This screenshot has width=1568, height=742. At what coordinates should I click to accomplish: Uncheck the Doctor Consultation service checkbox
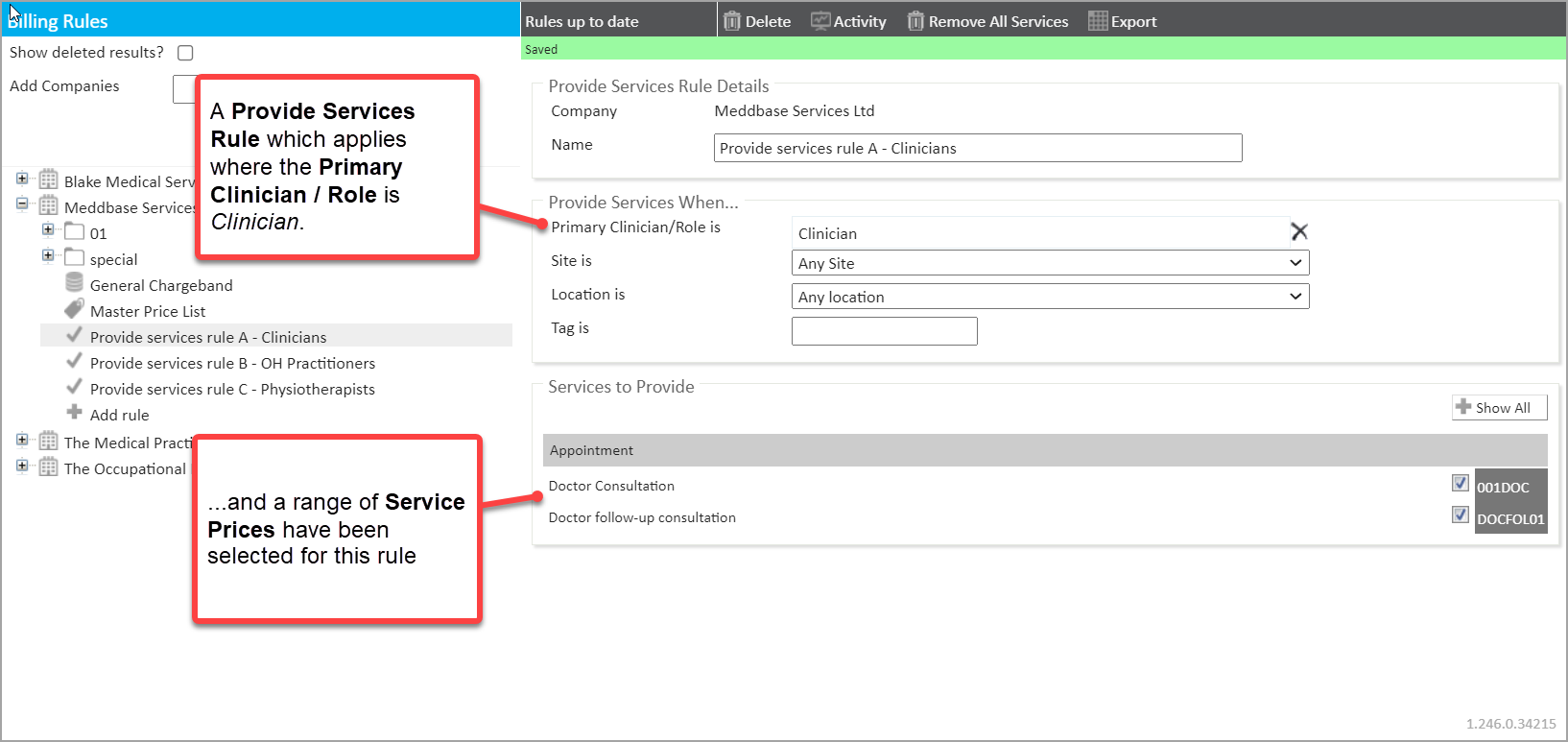click(1460, 483)
